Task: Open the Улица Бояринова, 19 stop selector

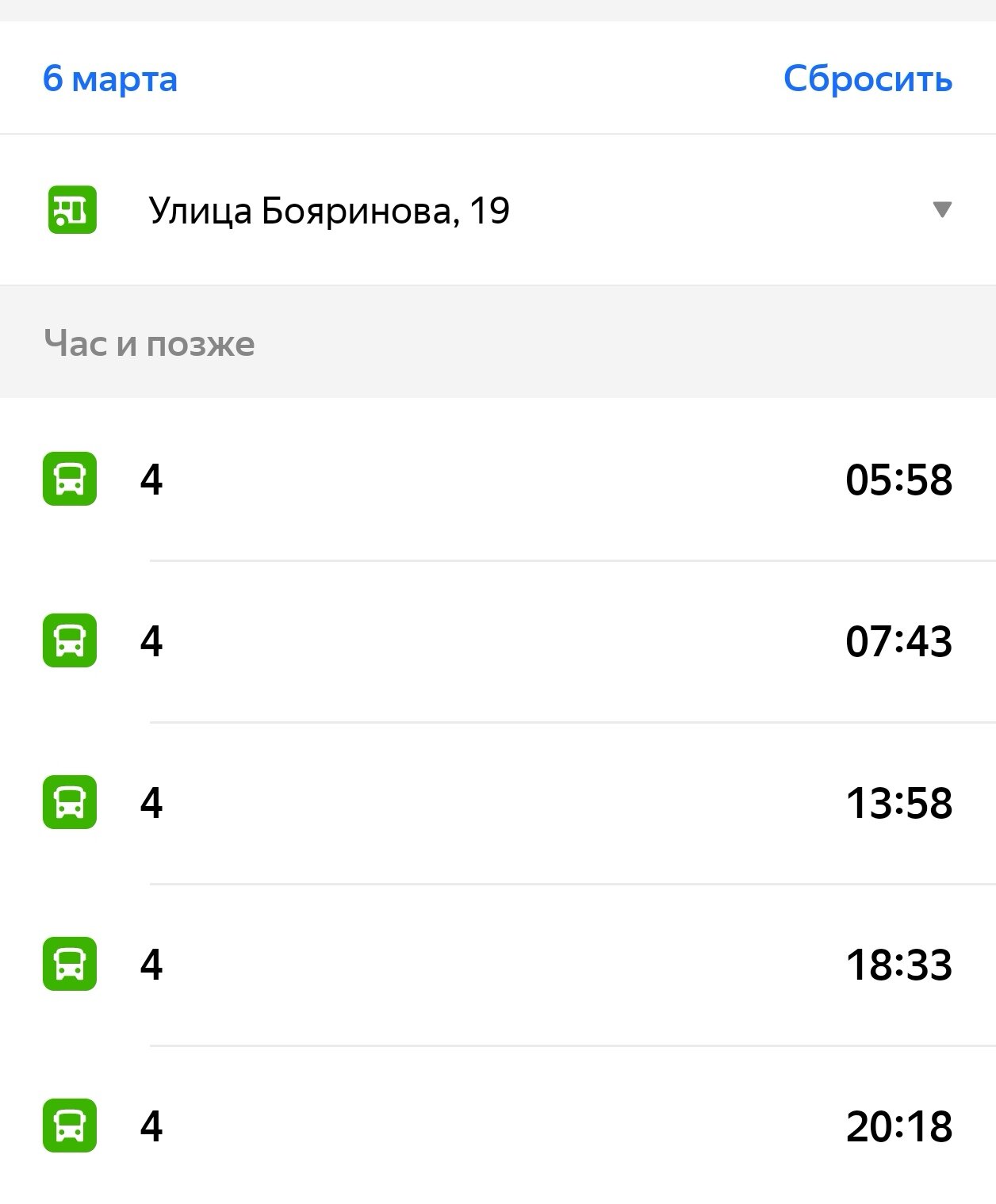Action: [x=329, y=211]
